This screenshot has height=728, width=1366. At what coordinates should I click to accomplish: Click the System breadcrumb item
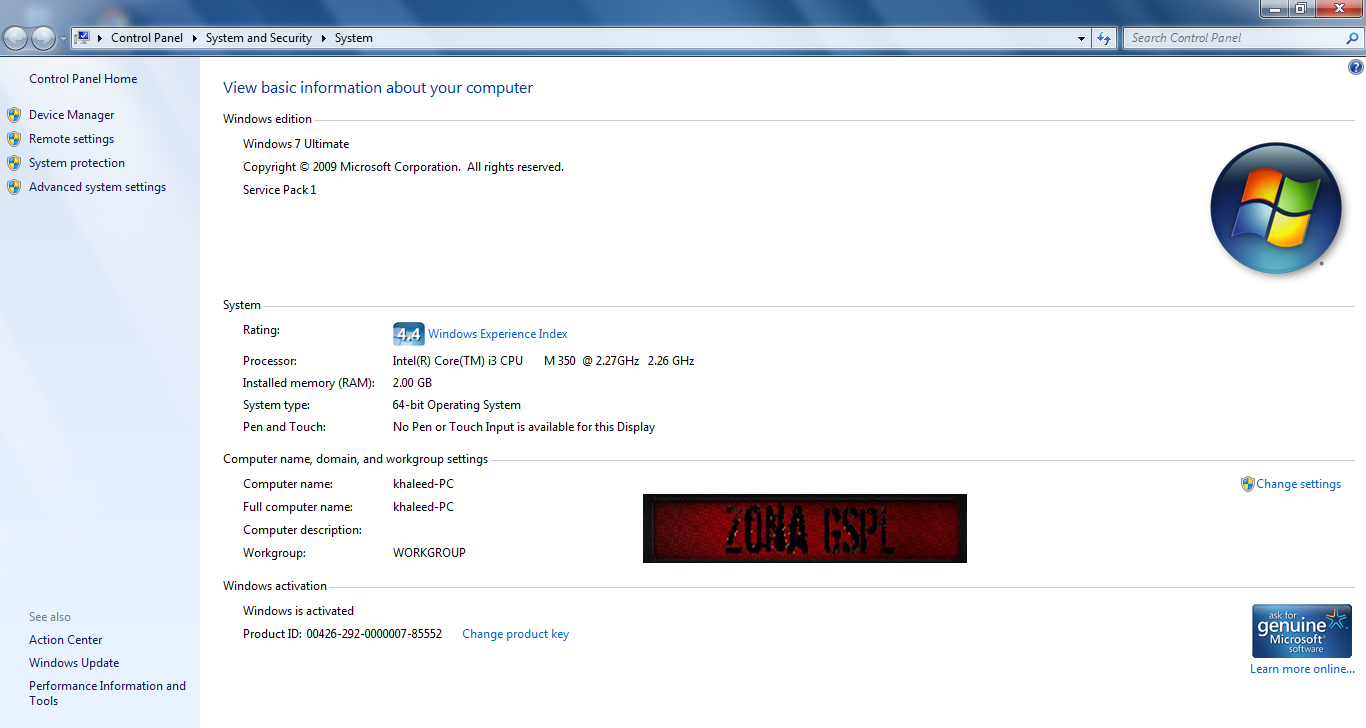click(x=354, y=38)
